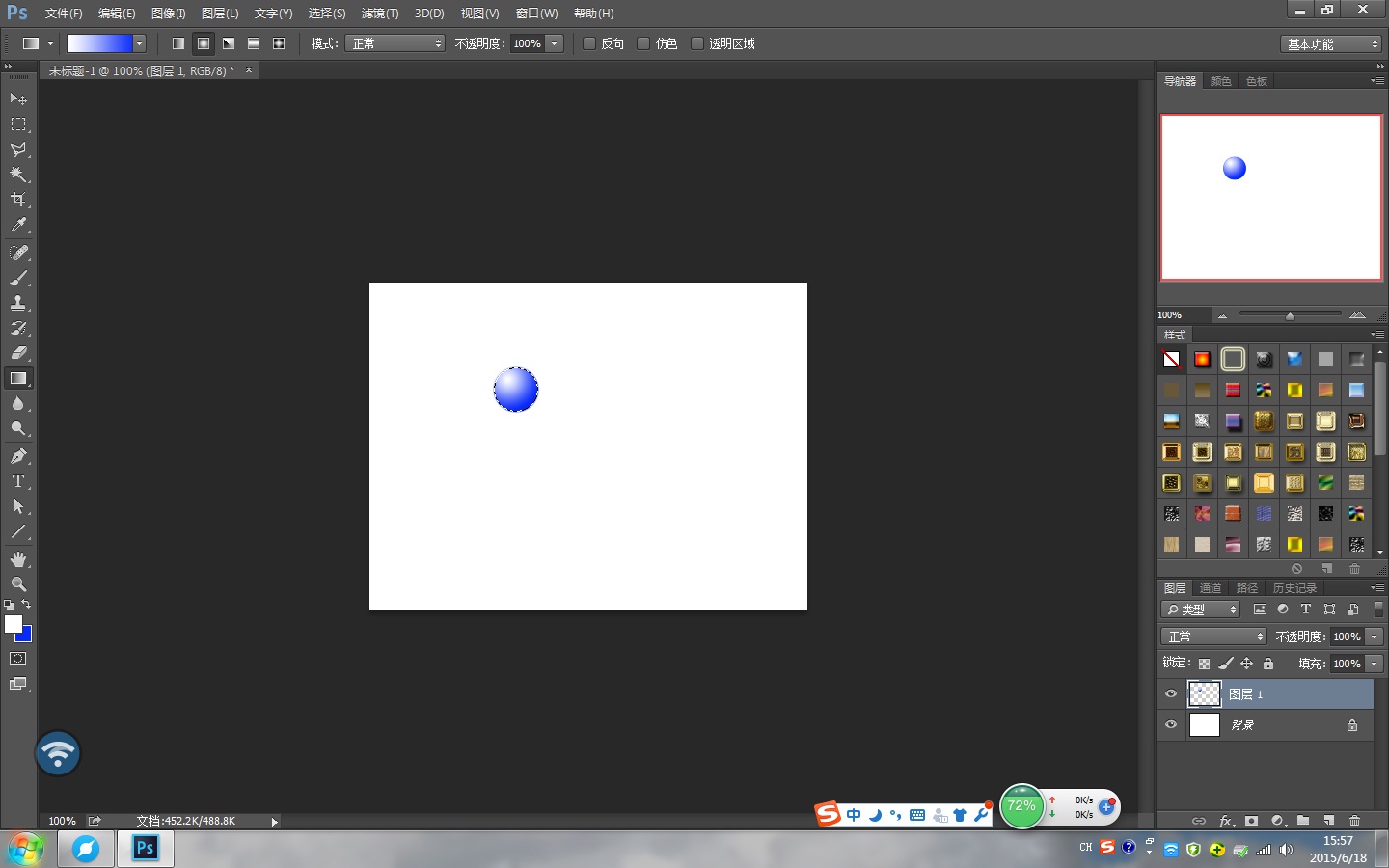Open the 图像(I) menu
Viewport: 1389px width, 868px height.
coord(169,14)
